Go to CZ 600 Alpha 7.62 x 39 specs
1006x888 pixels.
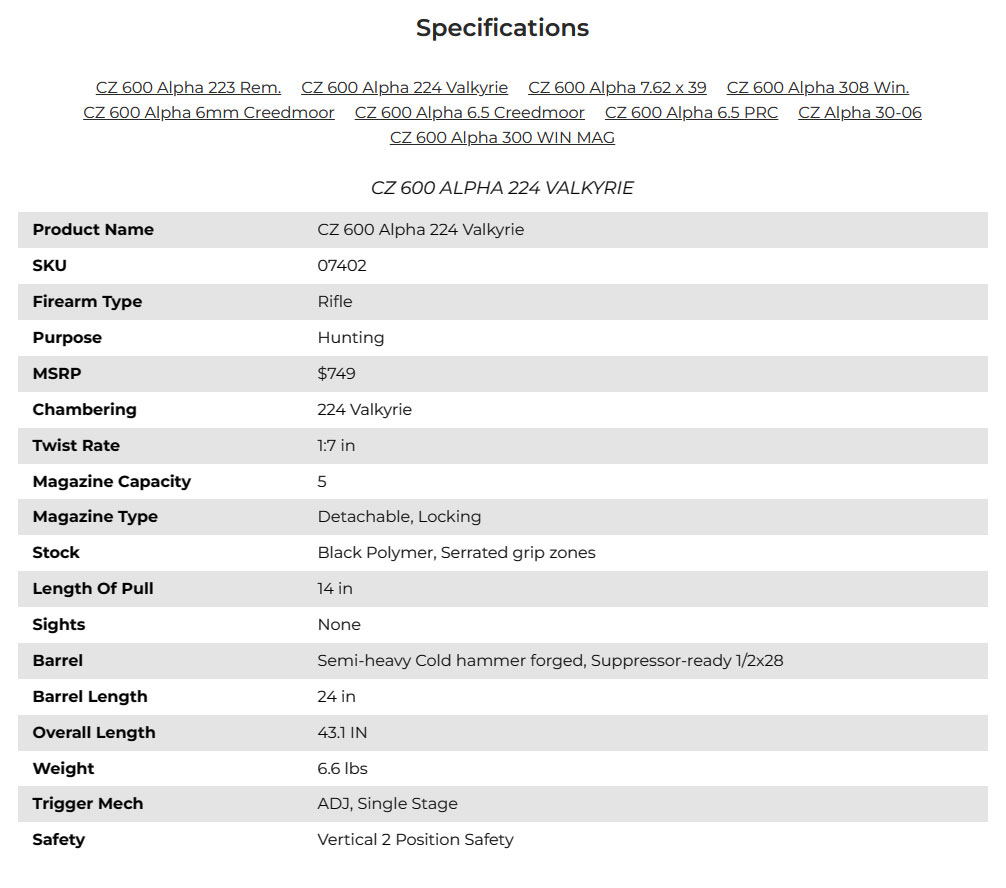(x=617, y=88)
